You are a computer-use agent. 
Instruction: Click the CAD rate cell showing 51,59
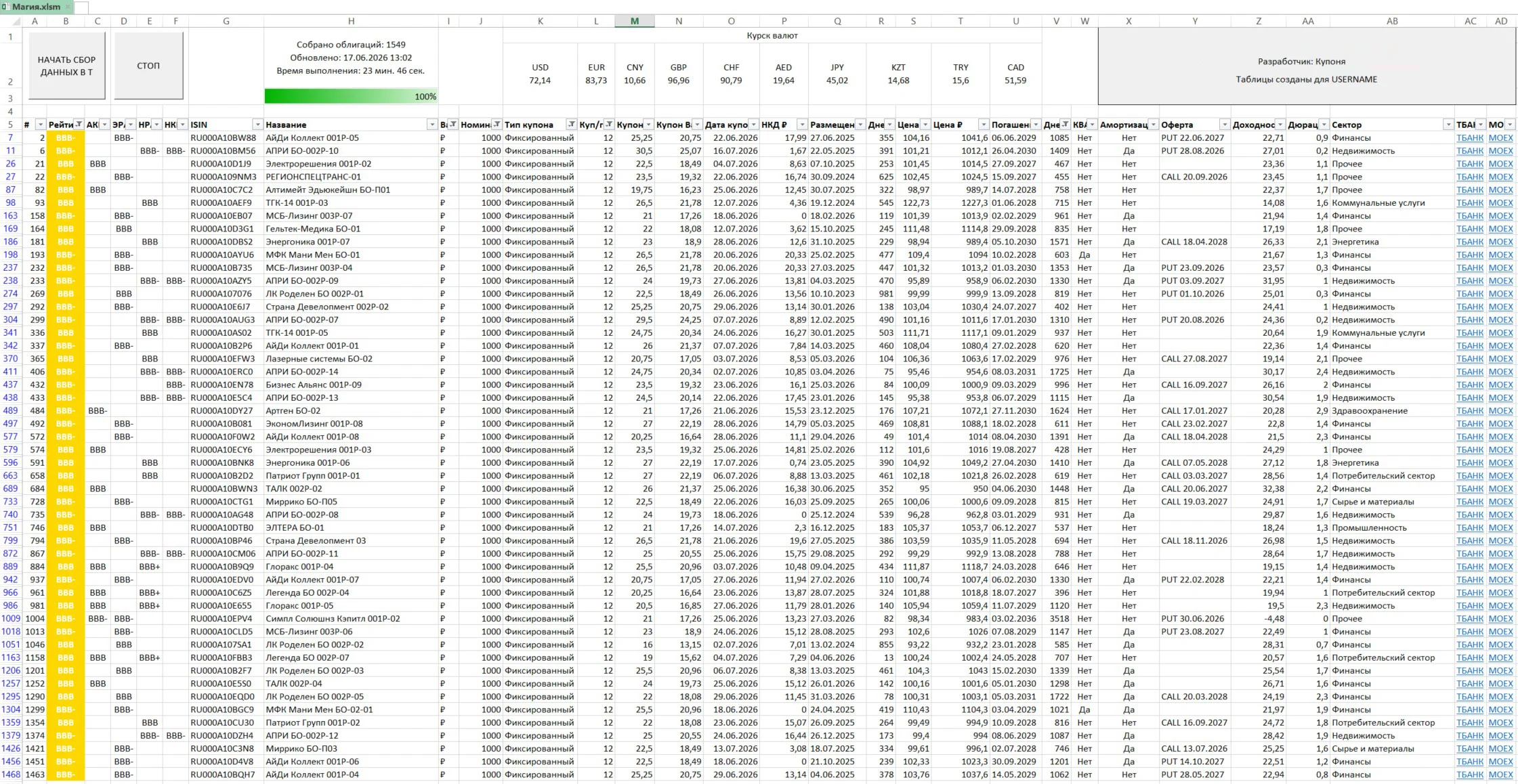coord(1015,74)
